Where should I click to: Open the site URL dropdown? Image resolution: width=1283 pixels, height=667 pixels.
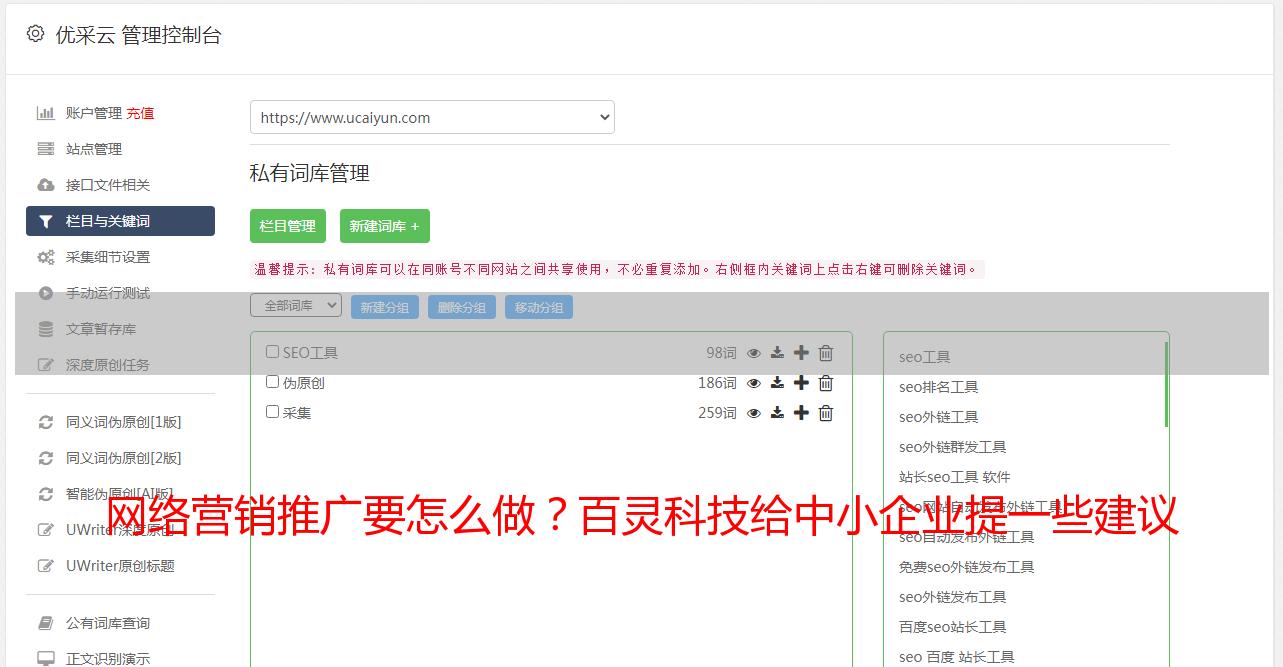point(432,117)
